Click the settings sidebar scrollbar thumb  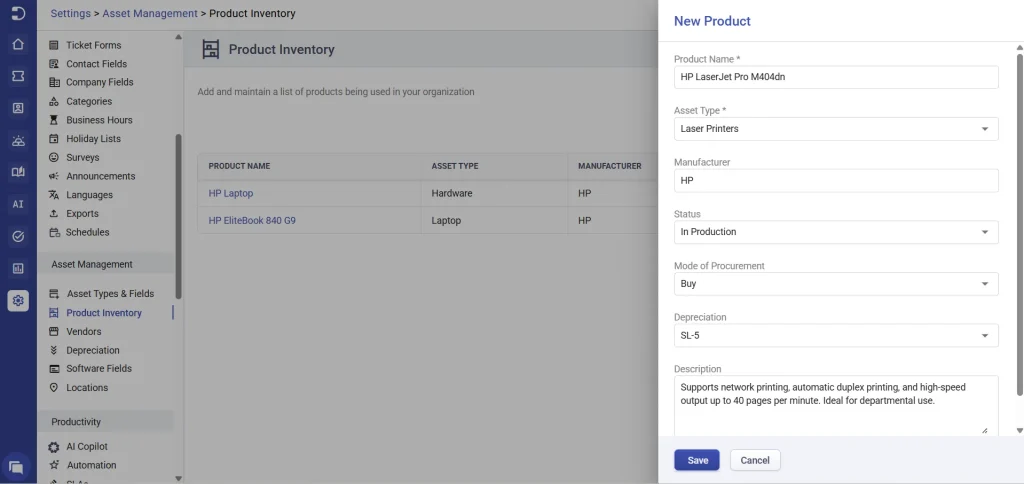(178, 217)
